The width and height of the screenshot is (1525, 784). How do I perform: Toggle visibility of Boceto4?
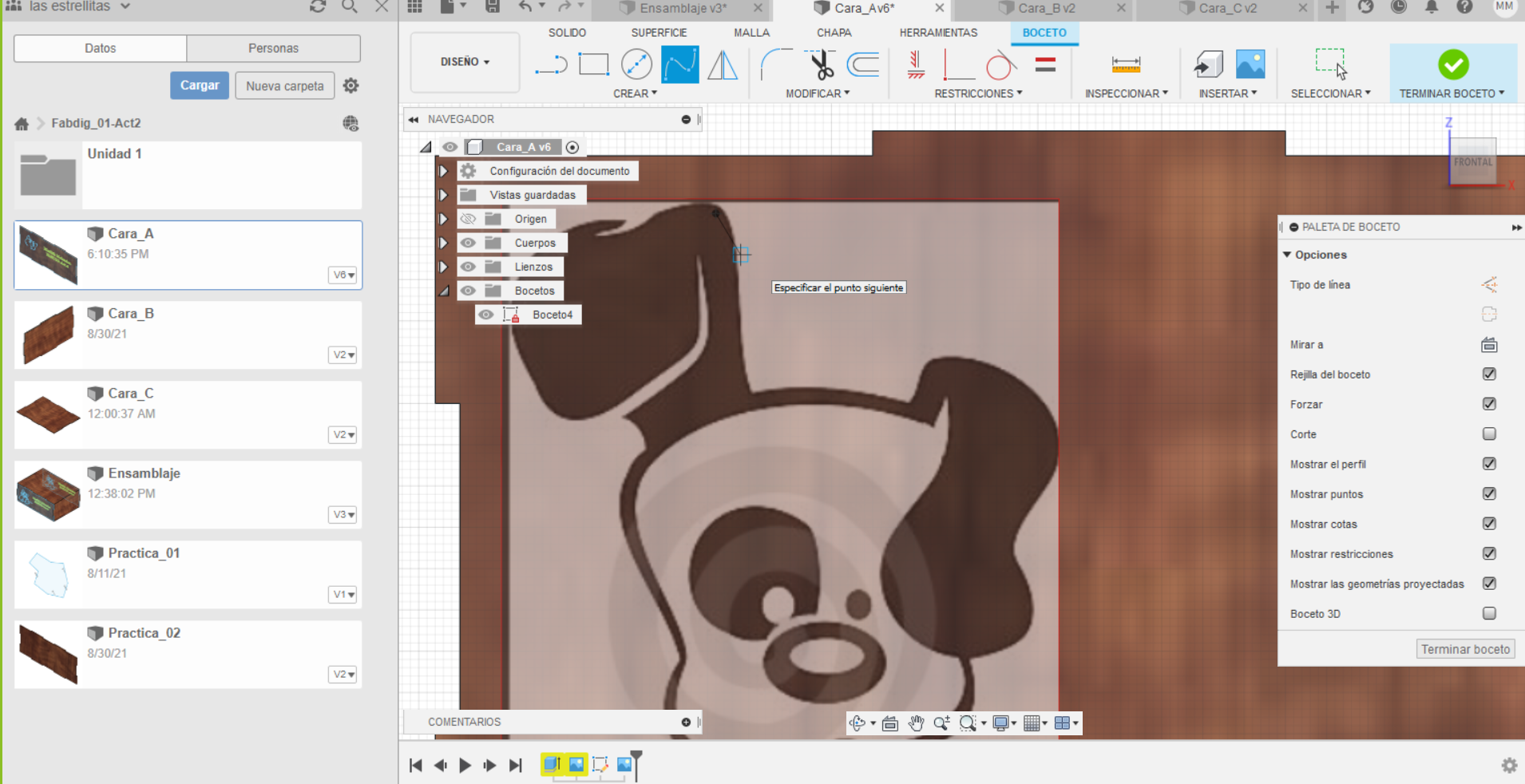[x=485, y=315]
